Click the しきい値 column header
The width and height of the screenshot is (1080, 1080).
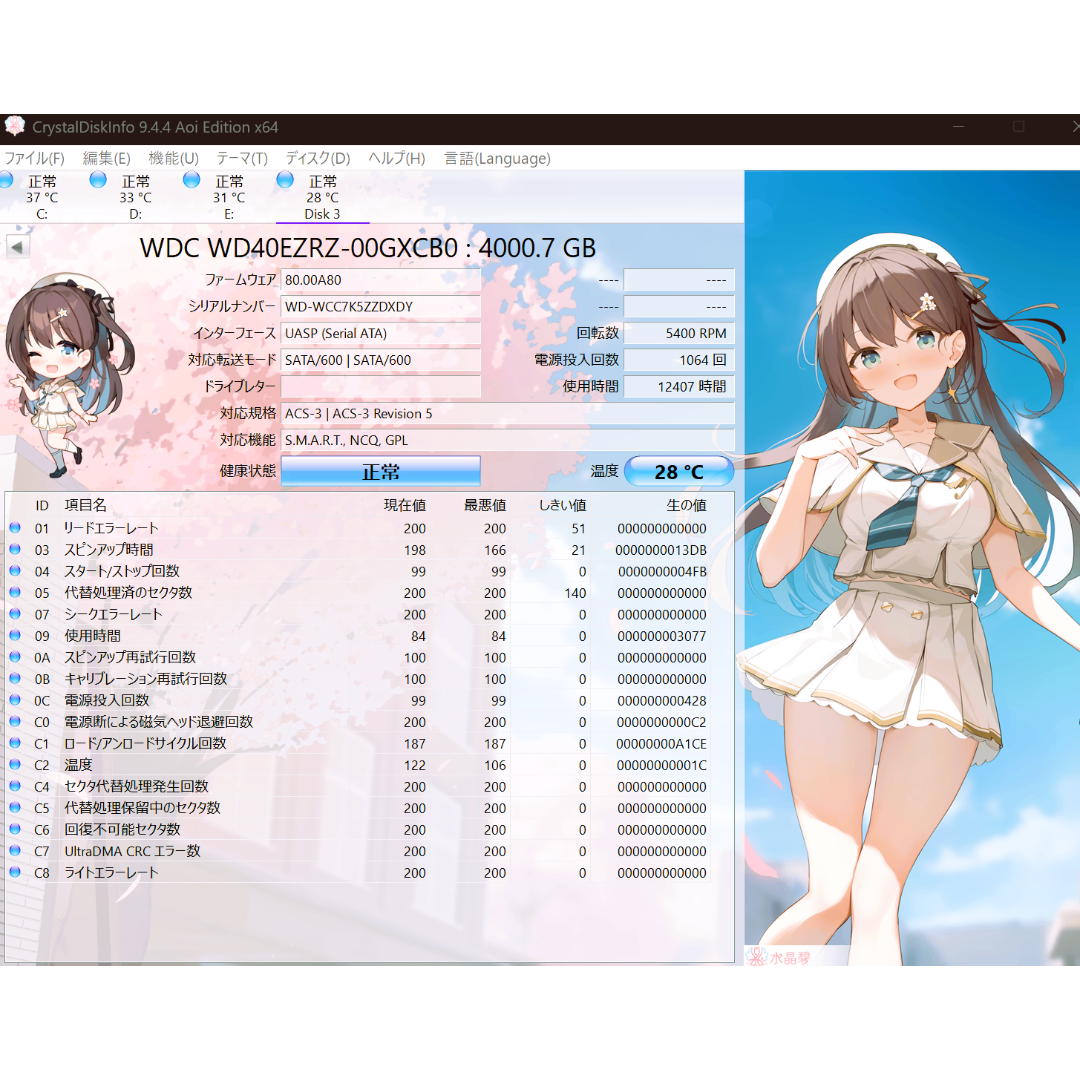(563, 505)
